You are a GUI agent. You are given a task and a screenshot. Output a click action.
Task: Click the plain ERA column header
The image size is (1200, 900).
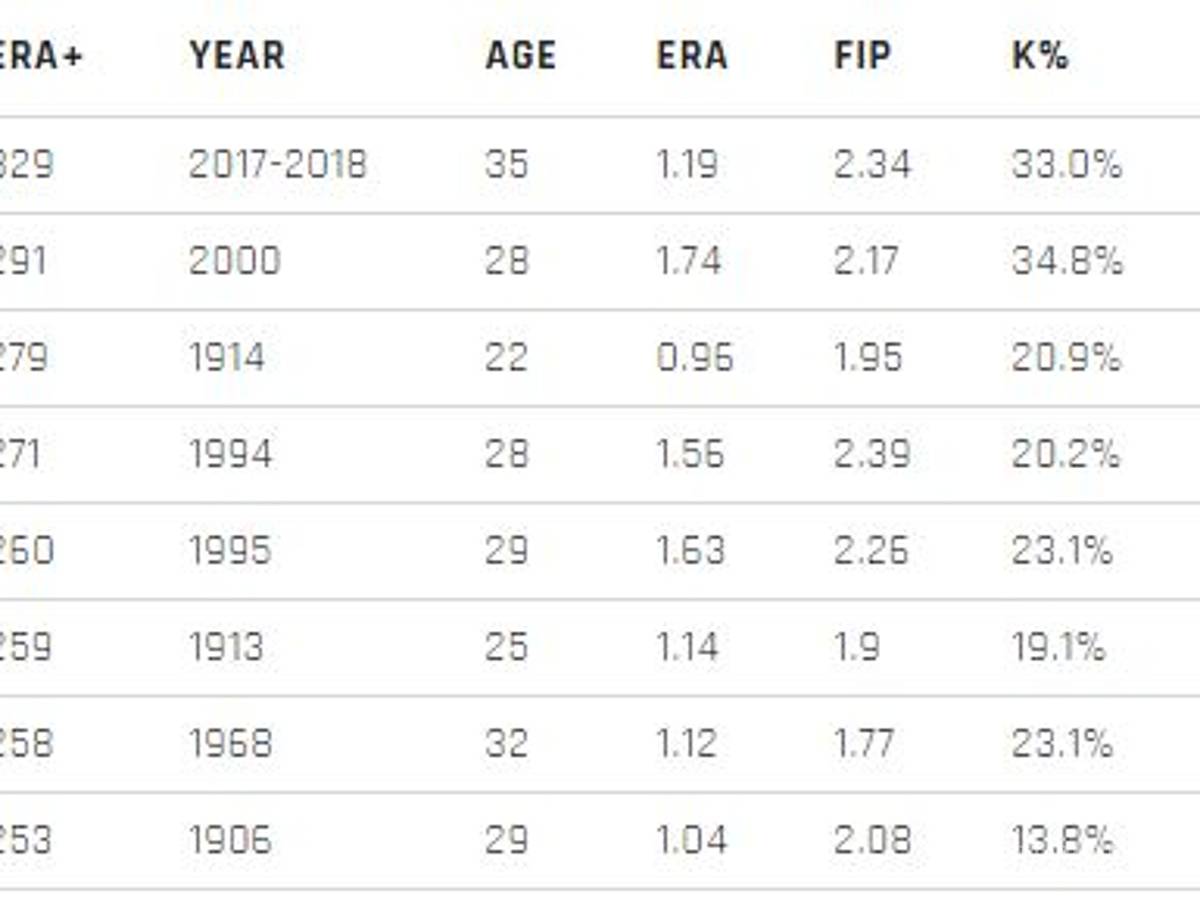[x=692, y=56]
